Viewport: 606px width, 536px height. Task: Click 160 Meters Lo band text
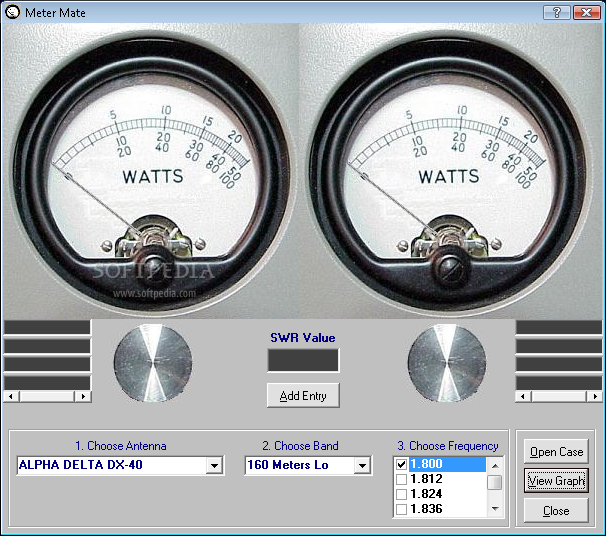(288, 465)
